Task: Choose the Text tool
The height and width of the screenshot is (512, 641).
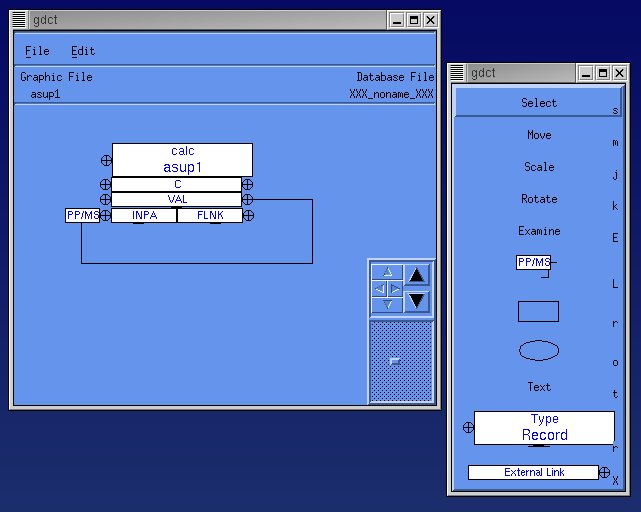Action: [x=539, y=387]
